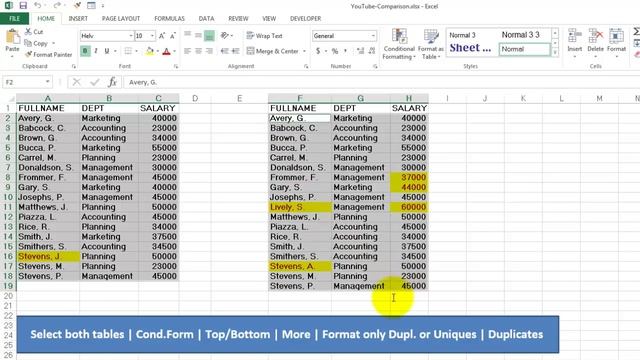Click the Save icon in the quick access toolbar
The image size is (640, 360).
pos(23,6)
